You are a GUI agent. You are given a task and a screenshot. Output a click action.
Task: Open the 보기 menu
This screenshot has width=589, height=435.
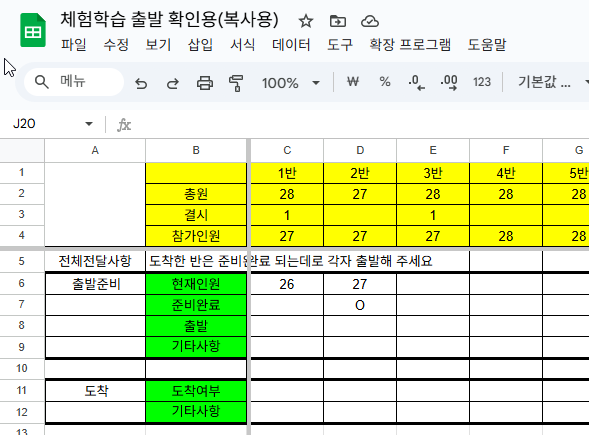pyautogui.click(x=158, y=45)
